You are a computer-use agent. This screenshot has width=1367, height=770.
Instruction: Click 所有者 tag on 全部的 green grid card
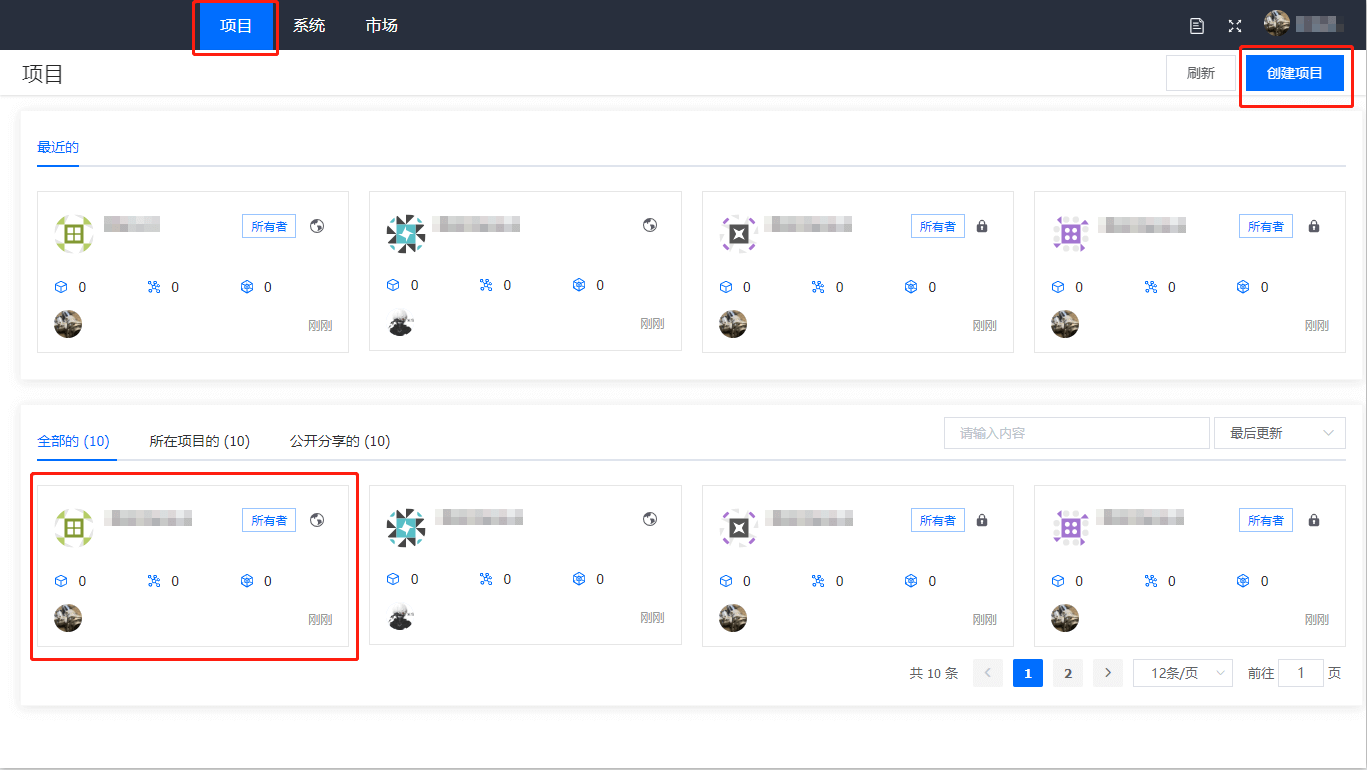[x=269, y=521]
